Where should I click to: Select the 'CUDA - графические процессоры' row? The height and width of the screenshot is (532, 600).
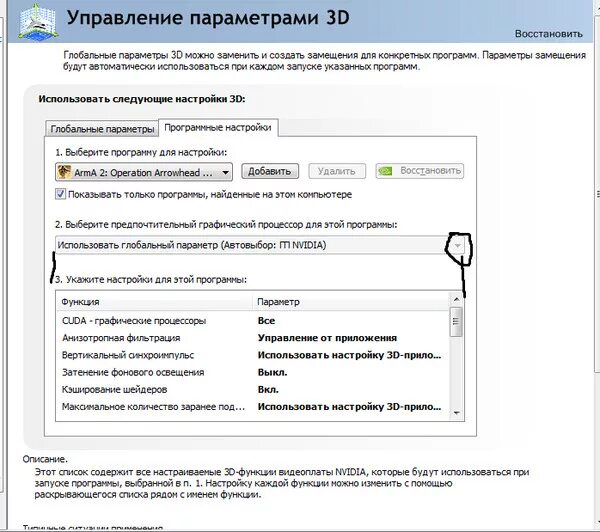click(253, 321)
